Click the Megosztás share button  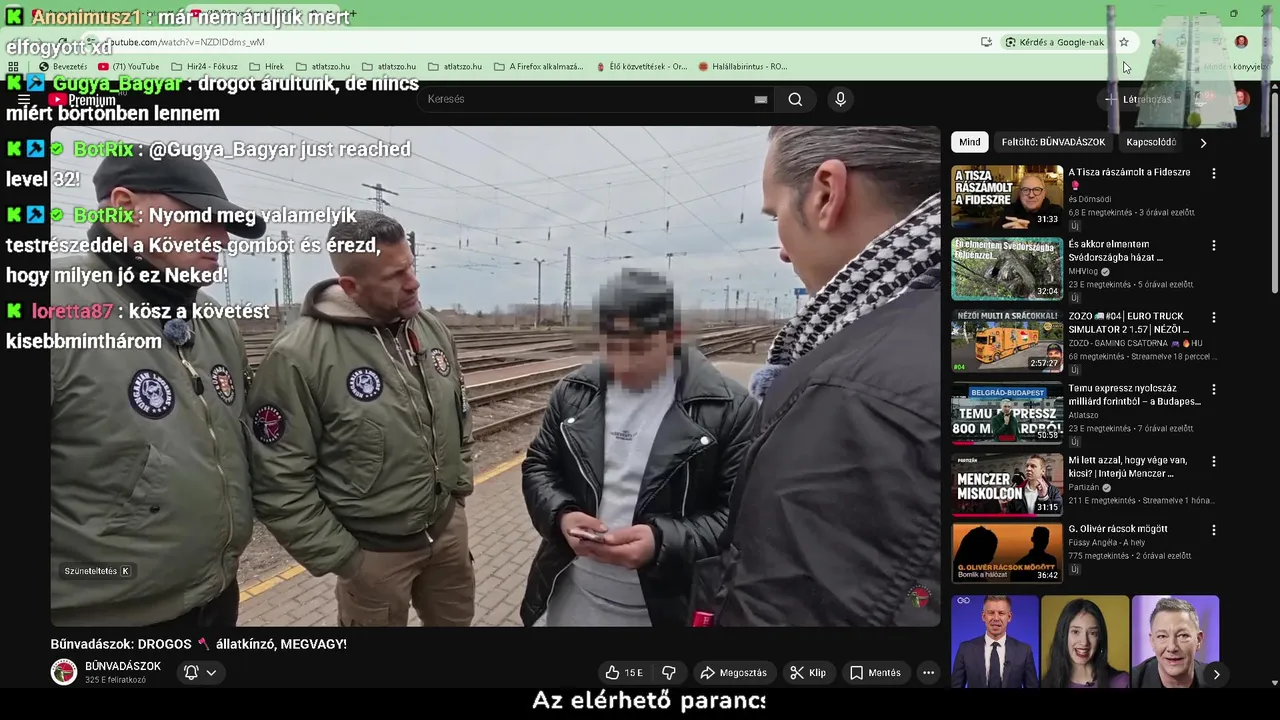[x=733, y=673]
